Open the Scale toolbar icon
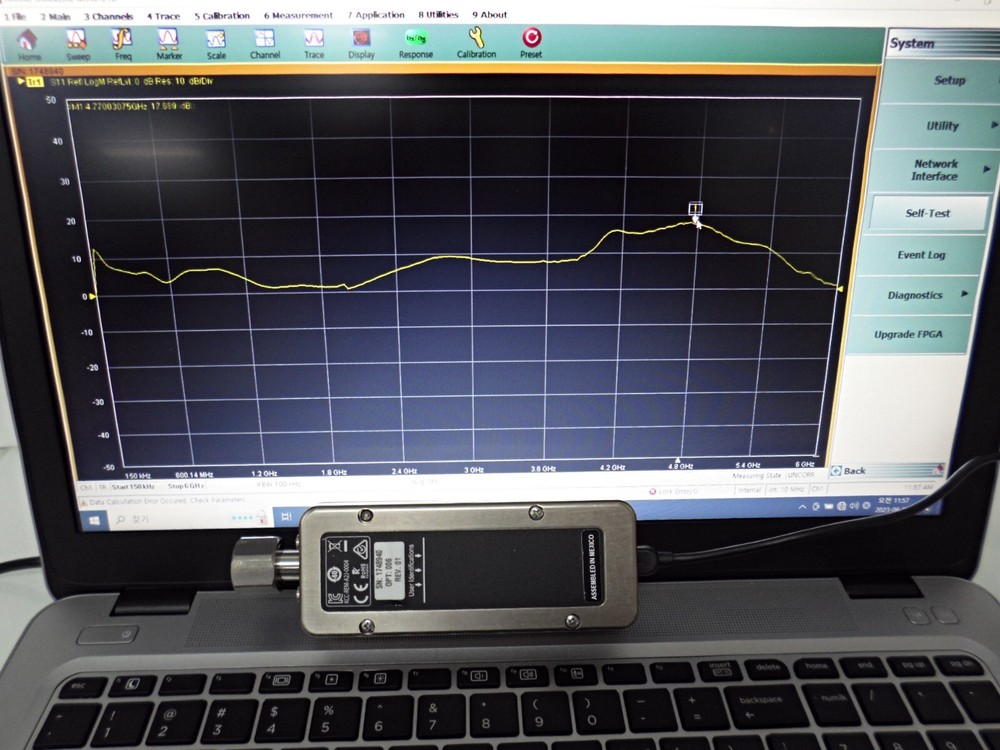Screen dimensions: 1000x750 click(x=216, y=45)
